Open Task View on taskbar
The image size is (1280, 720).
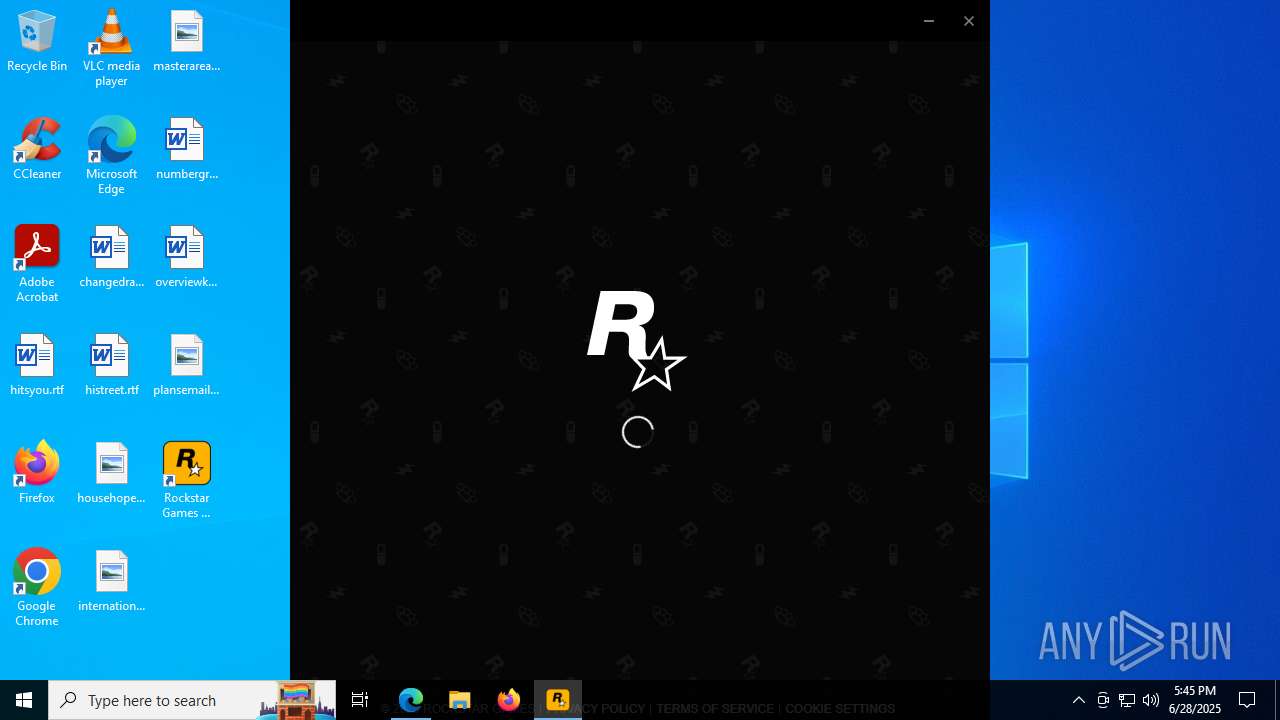[x=360, y=700]
